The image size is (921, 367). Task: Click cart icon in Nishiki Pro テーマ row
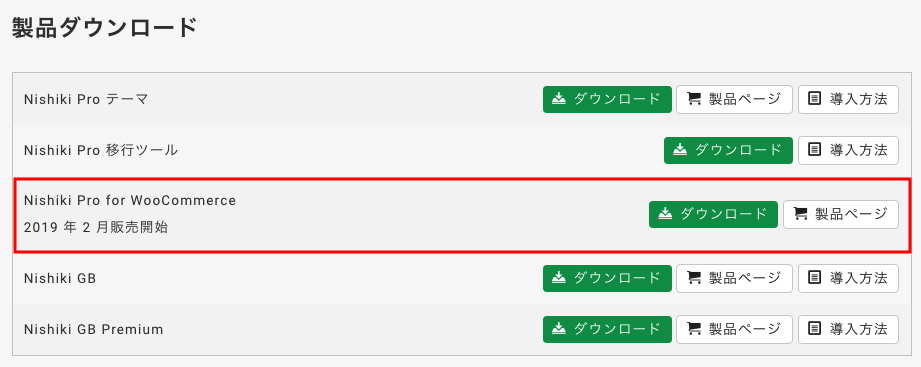tap(694, 99)
